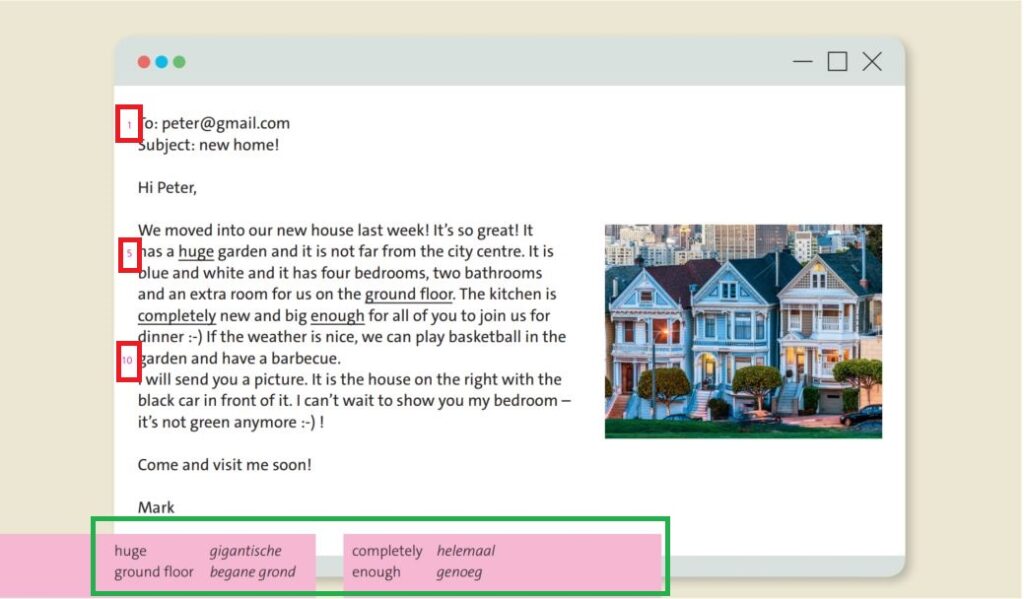The height and width of the screenshot is (599, 1024).
Task: Select the translation 'helemaal' in glossary
Action: point(465,551)
